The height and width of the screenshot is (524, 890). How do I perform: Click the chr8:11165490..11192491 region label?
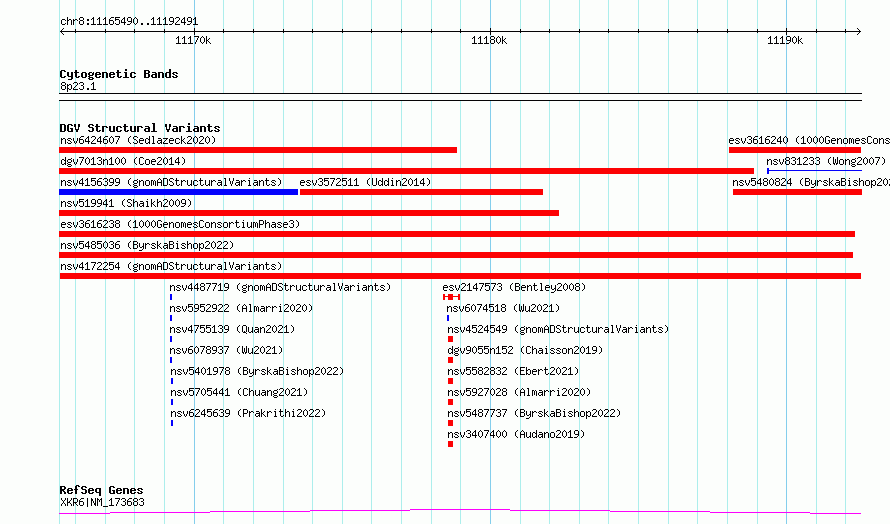point(129,22)
